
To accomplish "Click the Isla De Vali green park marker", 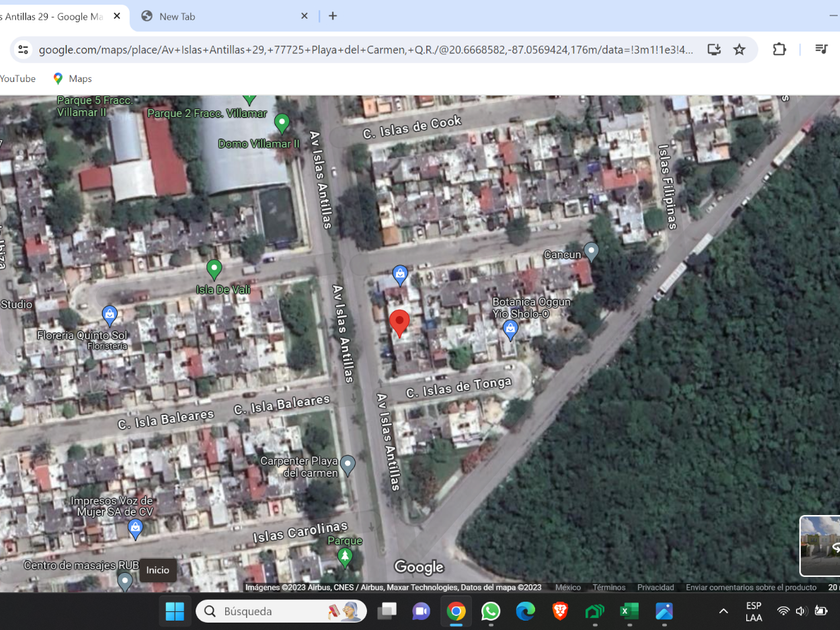I will click(213, 269).
